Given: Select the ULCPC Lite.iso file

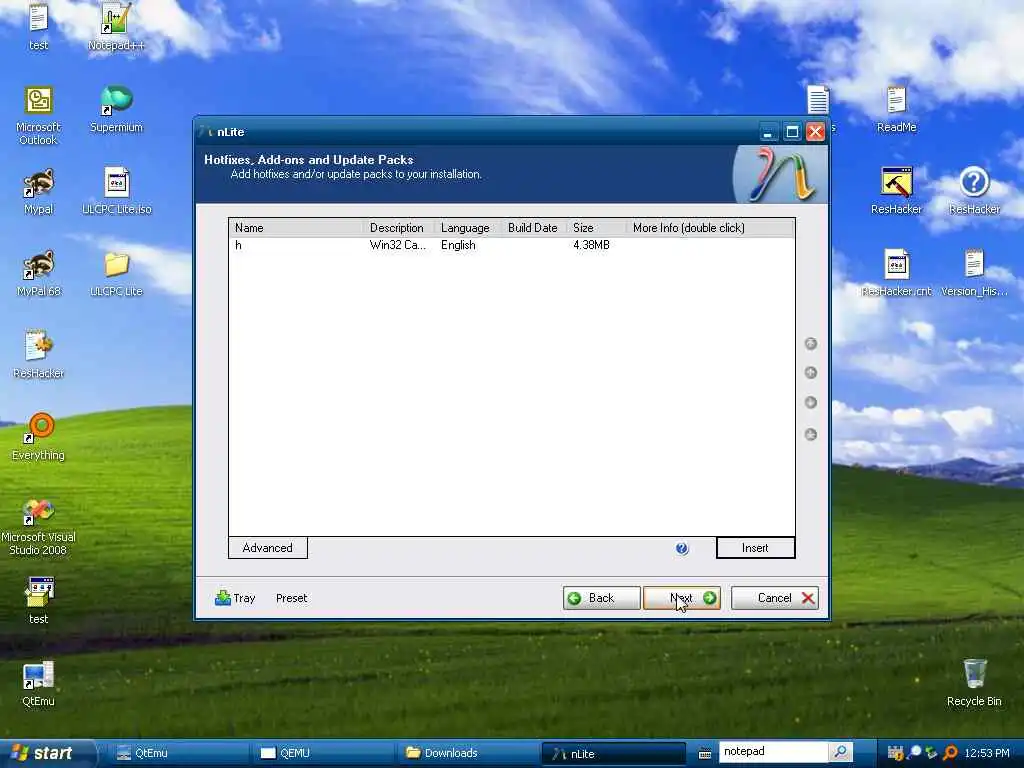Looking at the screenshot, I should (x=116, y=191).
